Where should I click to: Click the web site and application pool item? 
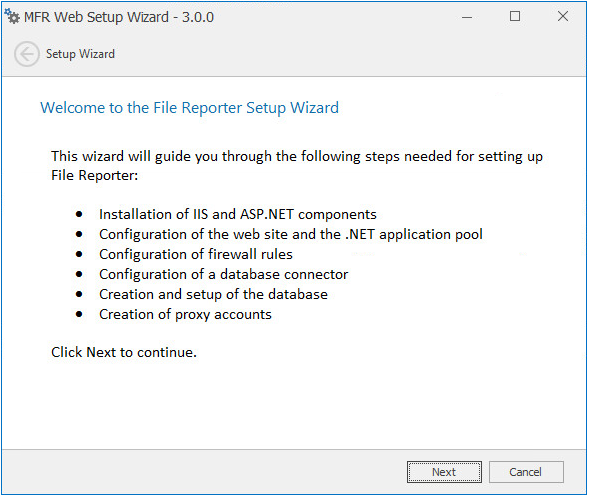point(291,234)
